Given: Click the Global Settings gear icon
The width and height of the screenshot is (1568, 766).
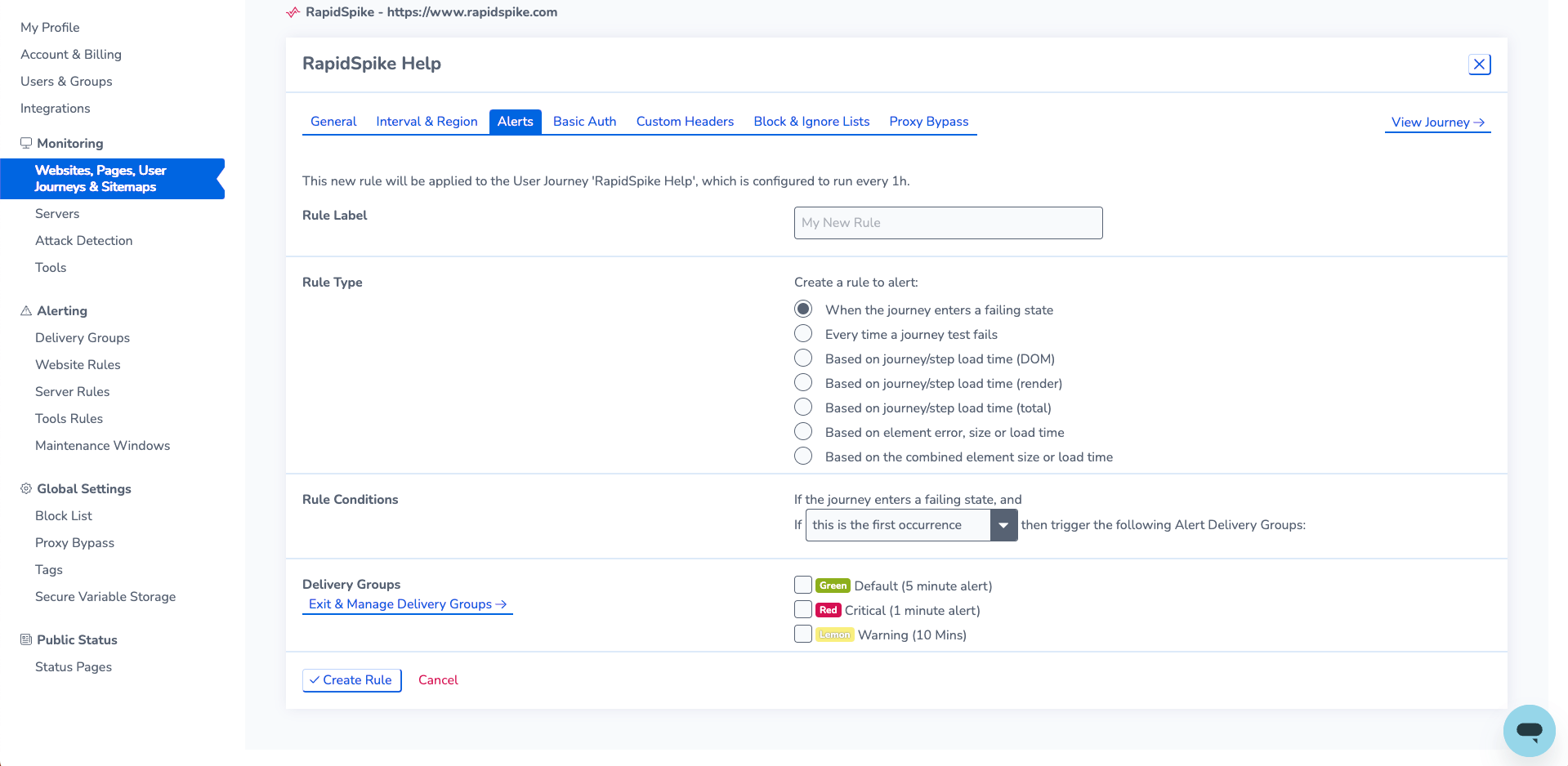Looking at the screenshot, I should click(x=26, y=488).
